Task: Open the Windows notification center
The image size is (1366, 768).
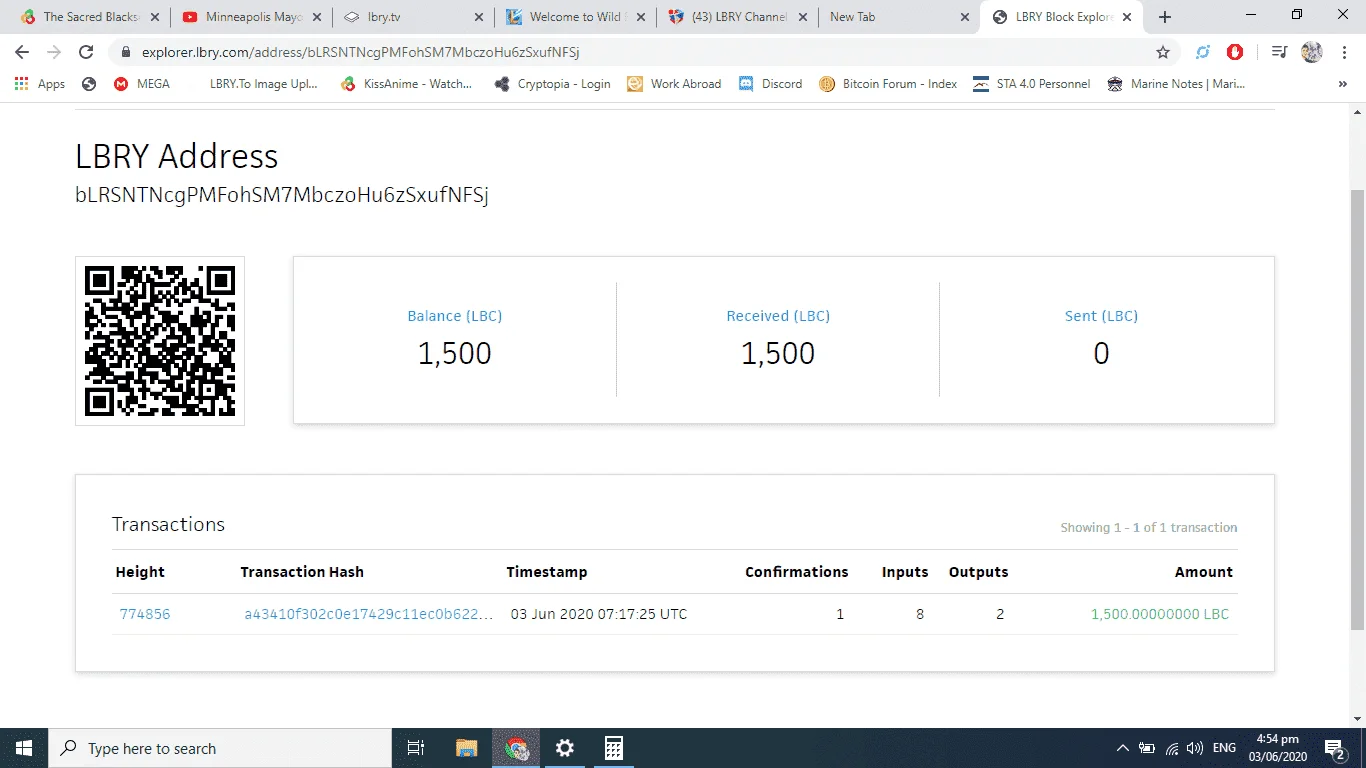Action: tap(1335, 748)
